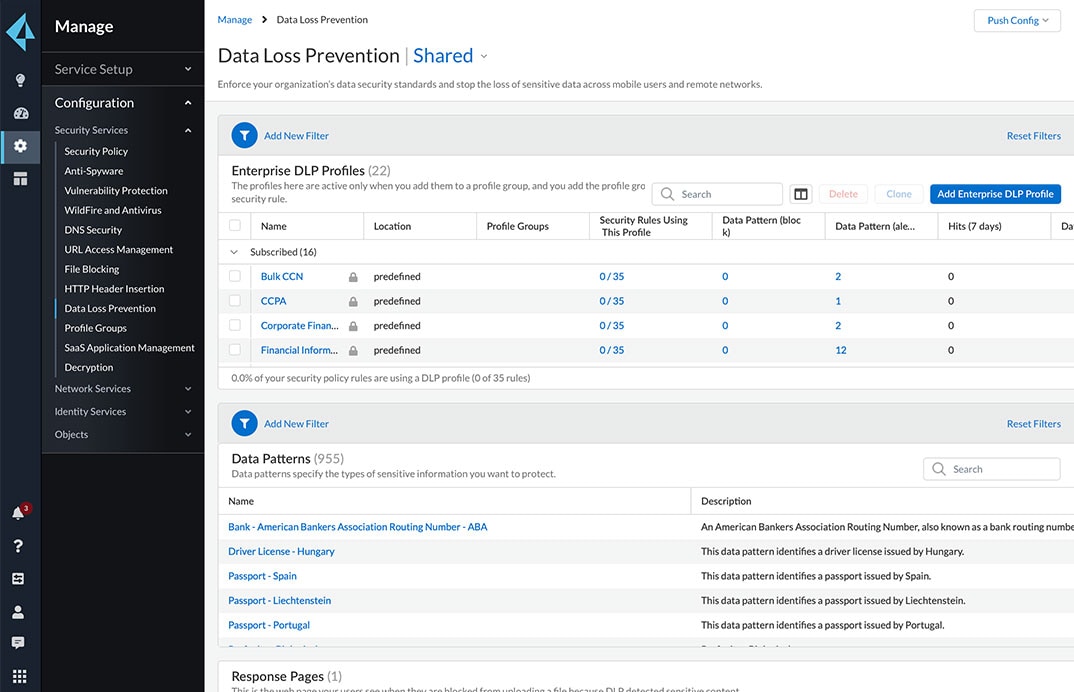This screenshot has height=692, width=1074.
Task: Open Profile Groups in Security Services
Action: [95, 327]
